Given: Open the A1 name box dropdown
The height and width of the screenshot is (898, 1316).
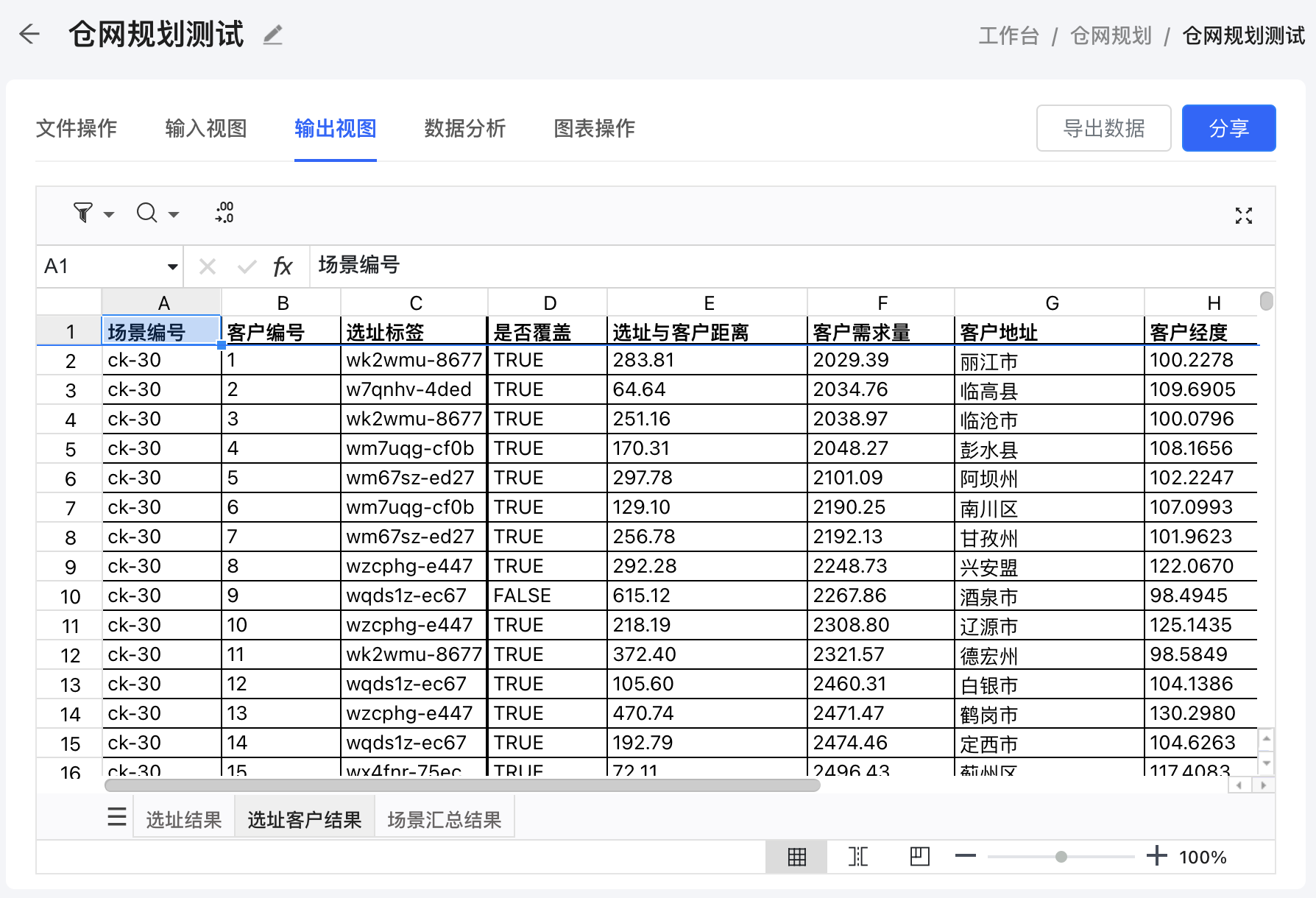Looking at the screenshot, I should [x=172, y=266].
